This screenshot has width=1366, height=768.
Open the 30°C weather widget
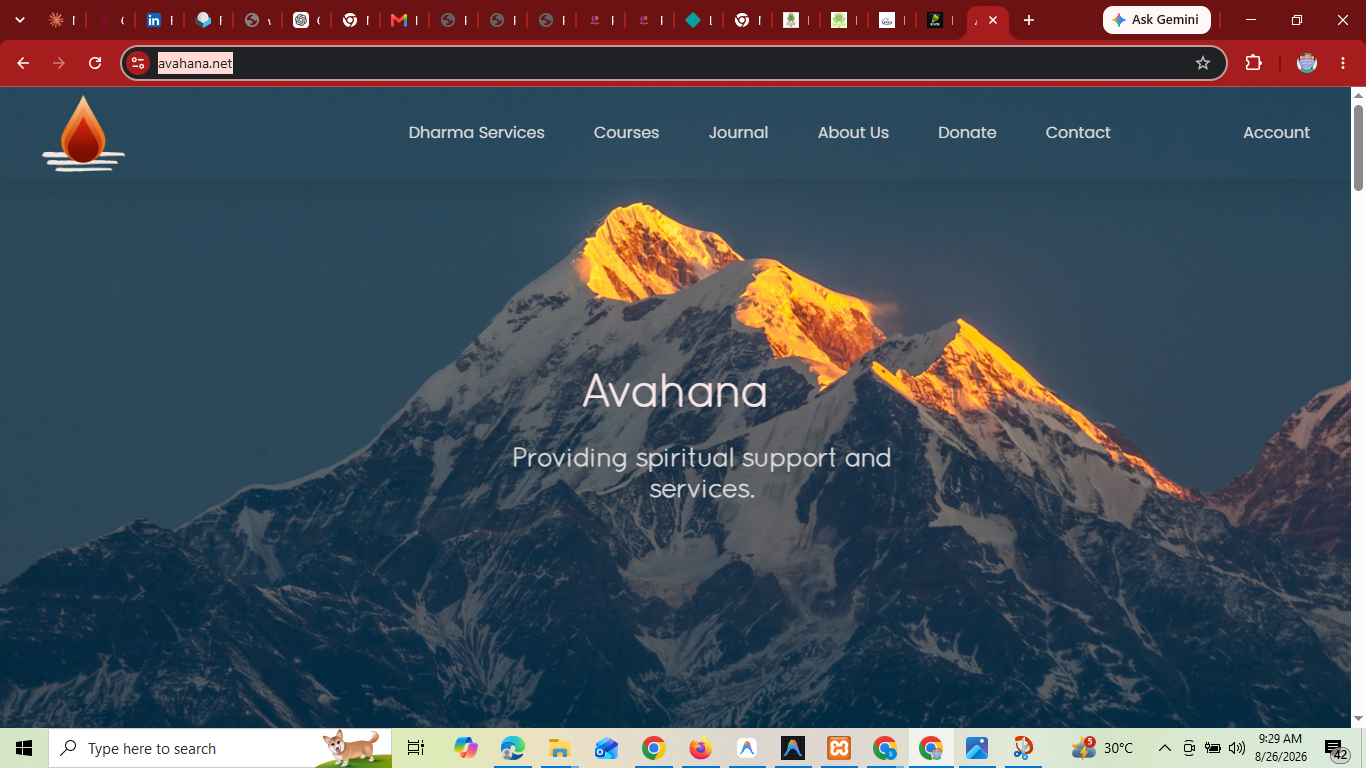pos(1102,748)
